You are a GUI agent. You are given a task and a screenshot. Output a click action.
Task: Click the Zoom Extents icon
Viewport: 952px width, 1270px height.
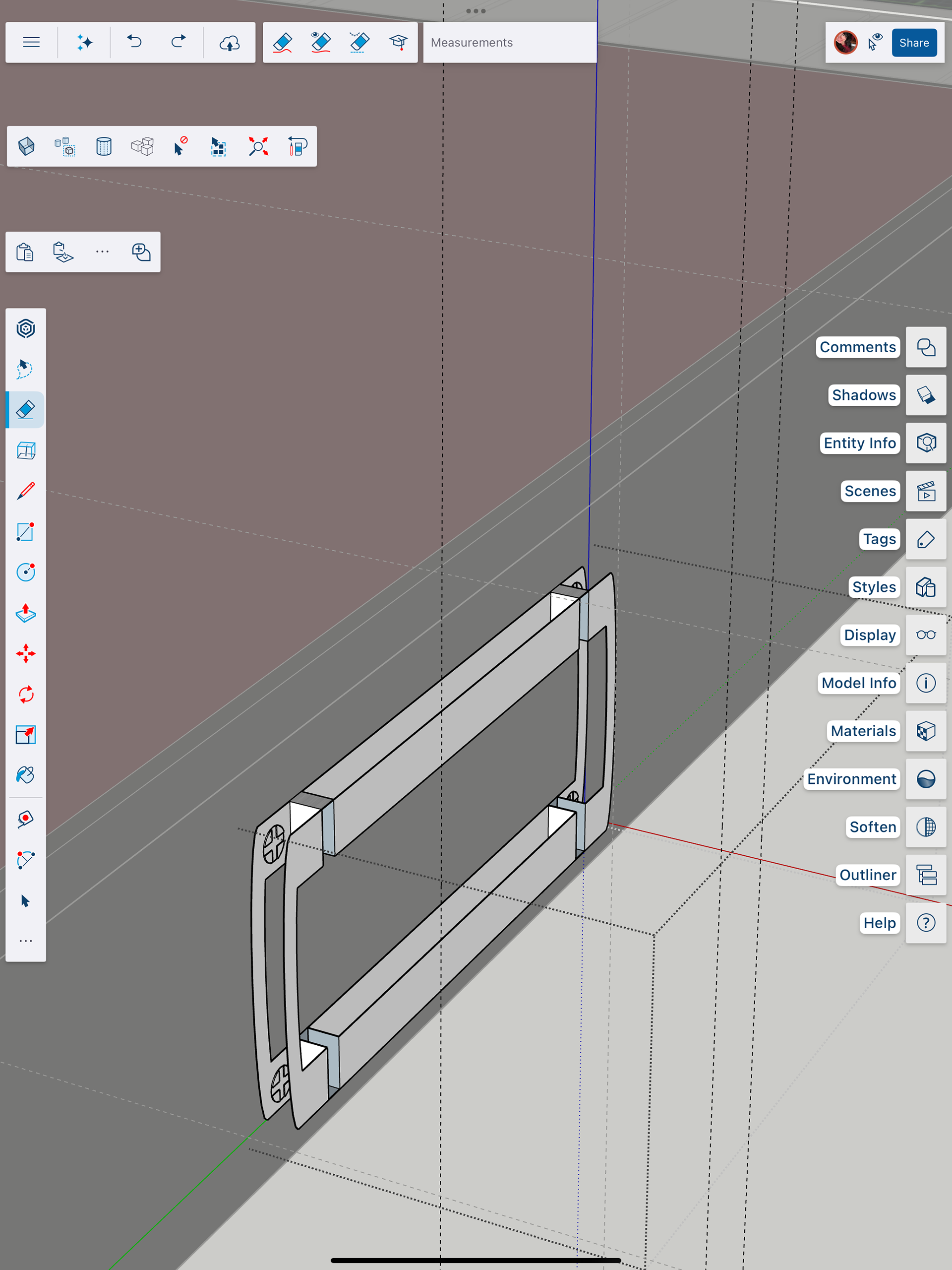[x=258, y=146]
